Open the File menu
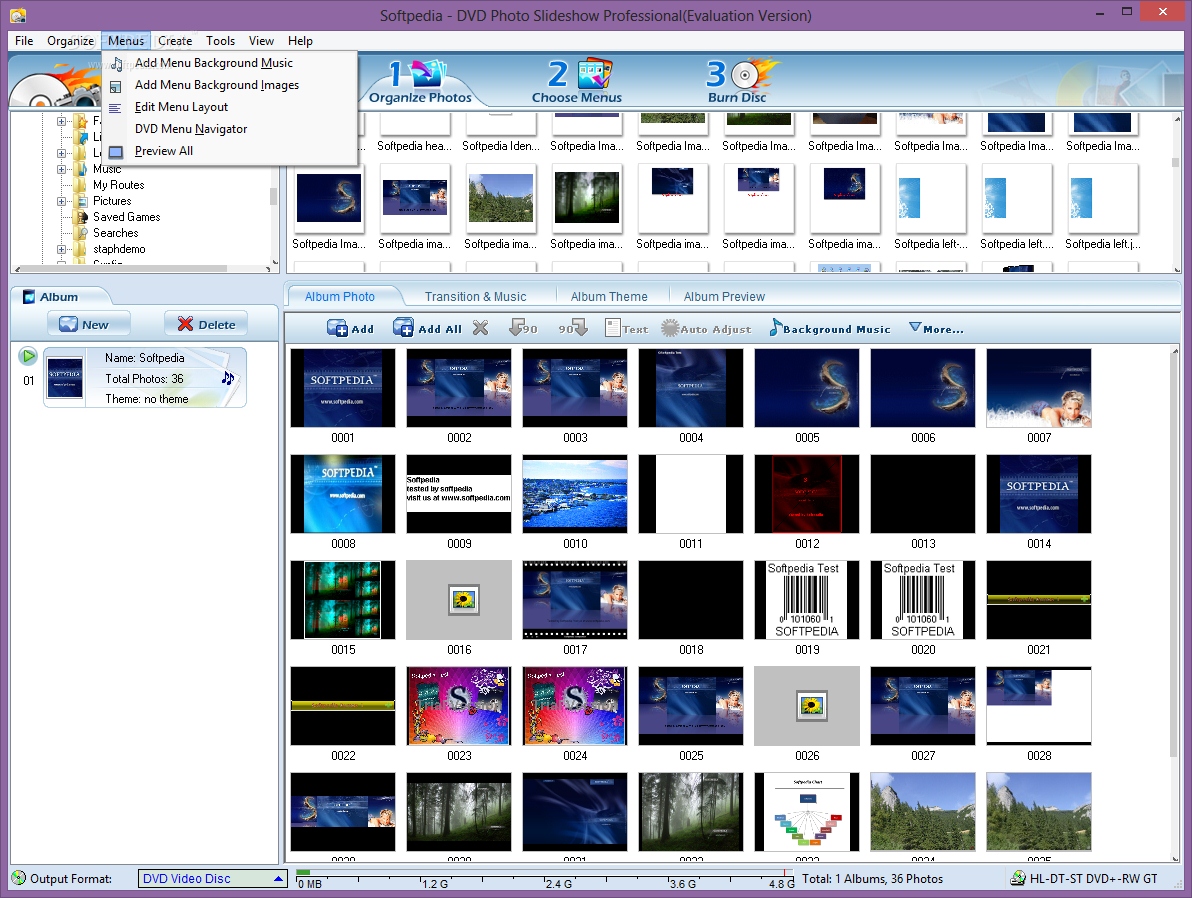1192x898 pixels. pyautogui.click(x=24, y=40)
